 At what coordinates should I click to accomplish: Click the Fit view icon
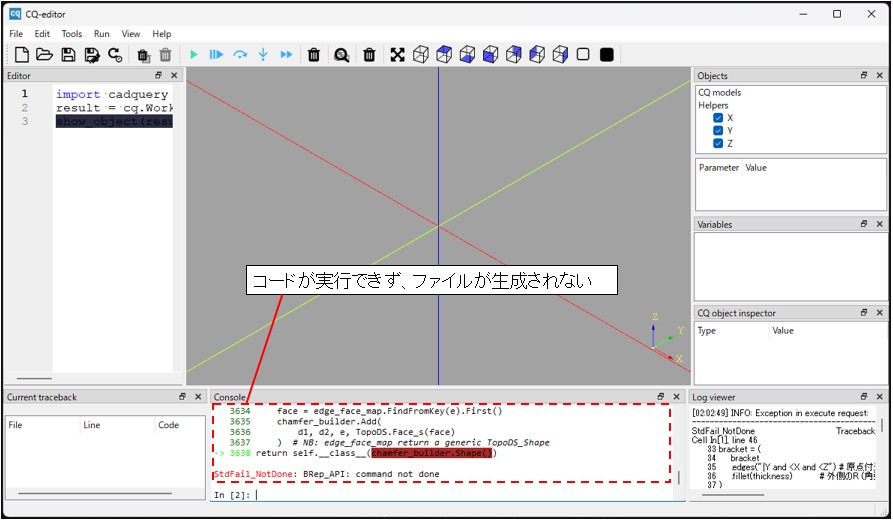pos(397,55)
